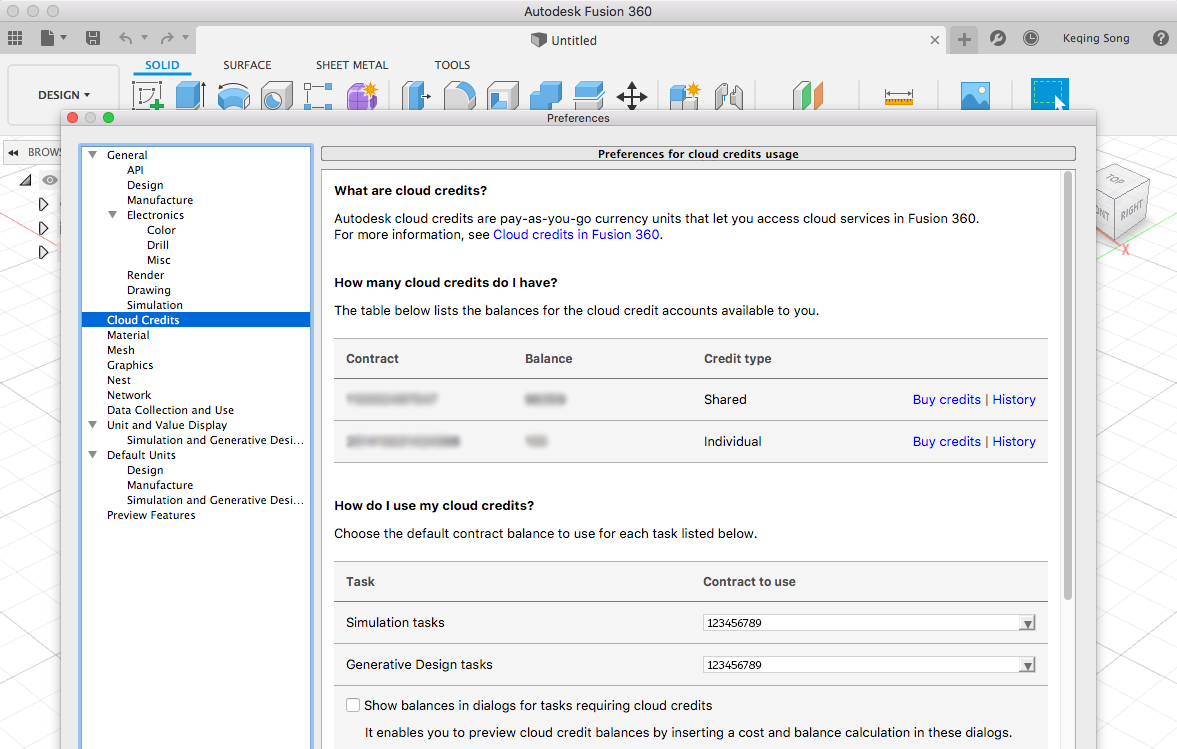Select the Revolve tool
1177x749 pixels.
(233, 95)
